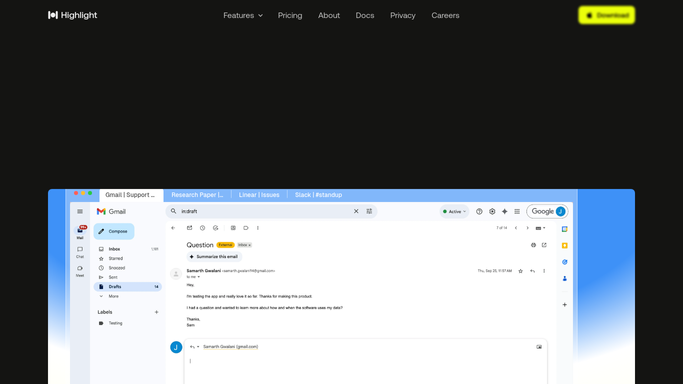The image size is (683, 384).
Task: Click the Compose button
Action: [114, 231]
